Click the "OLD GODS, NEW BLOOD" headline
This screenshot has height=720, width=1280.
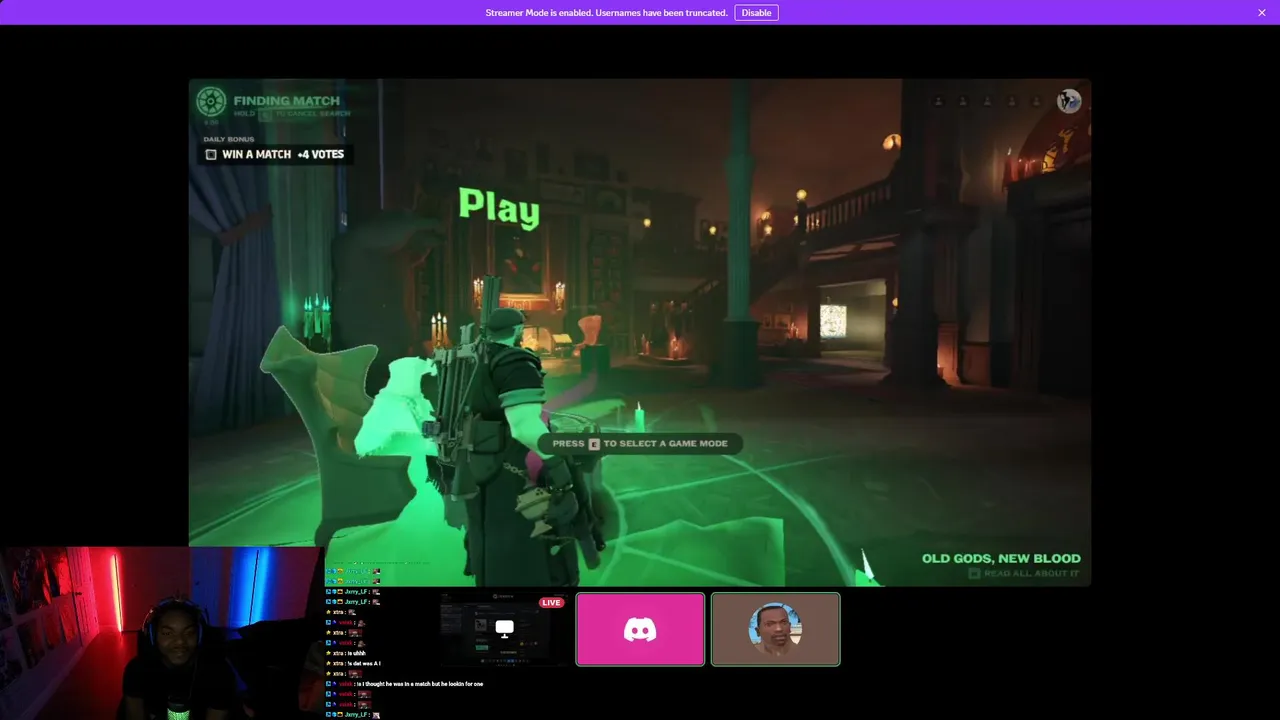tap(1001, 559)
